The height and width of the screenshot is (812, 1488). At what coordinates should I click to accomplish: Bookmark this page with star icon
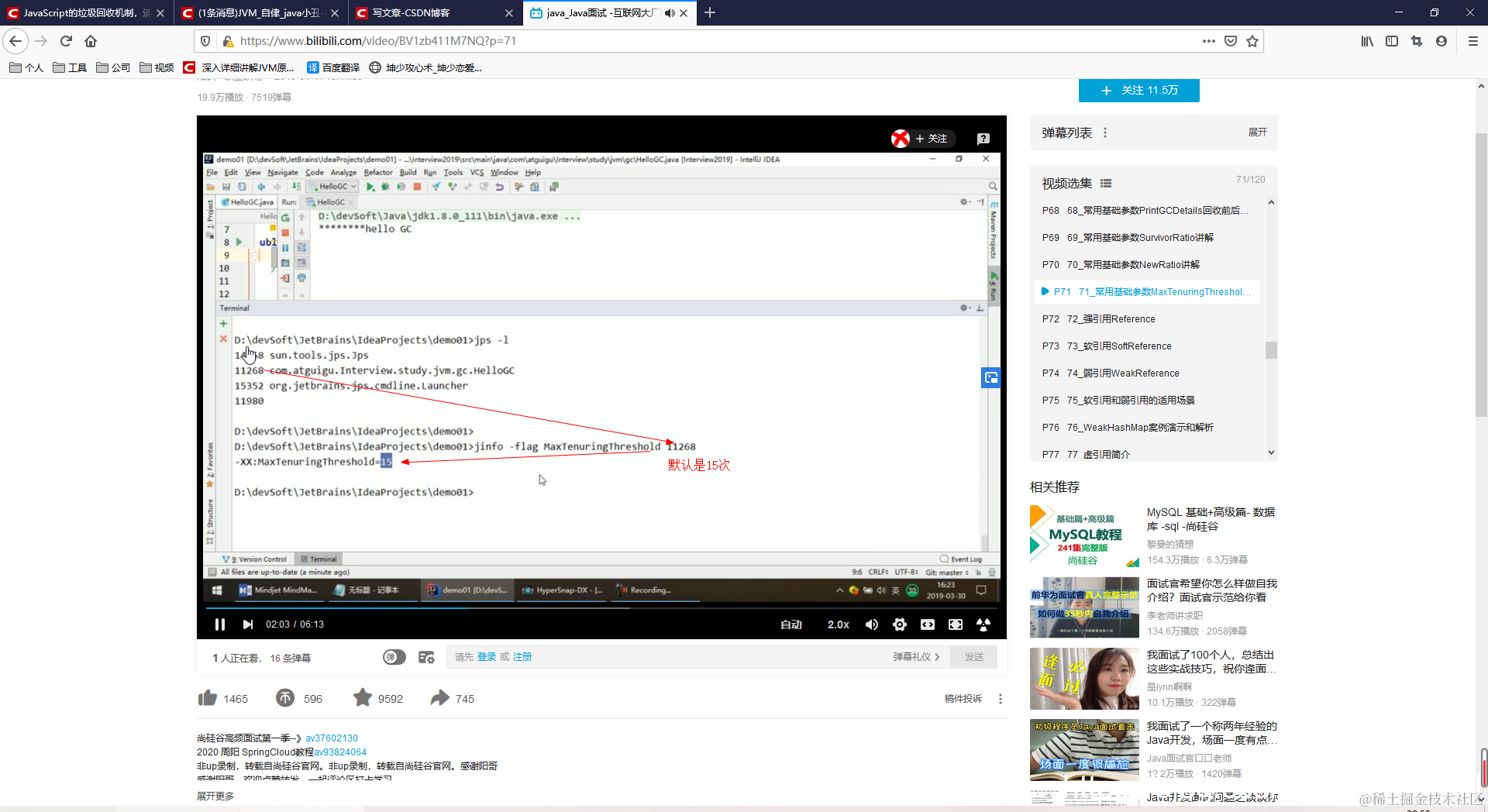coord(1252,41)
